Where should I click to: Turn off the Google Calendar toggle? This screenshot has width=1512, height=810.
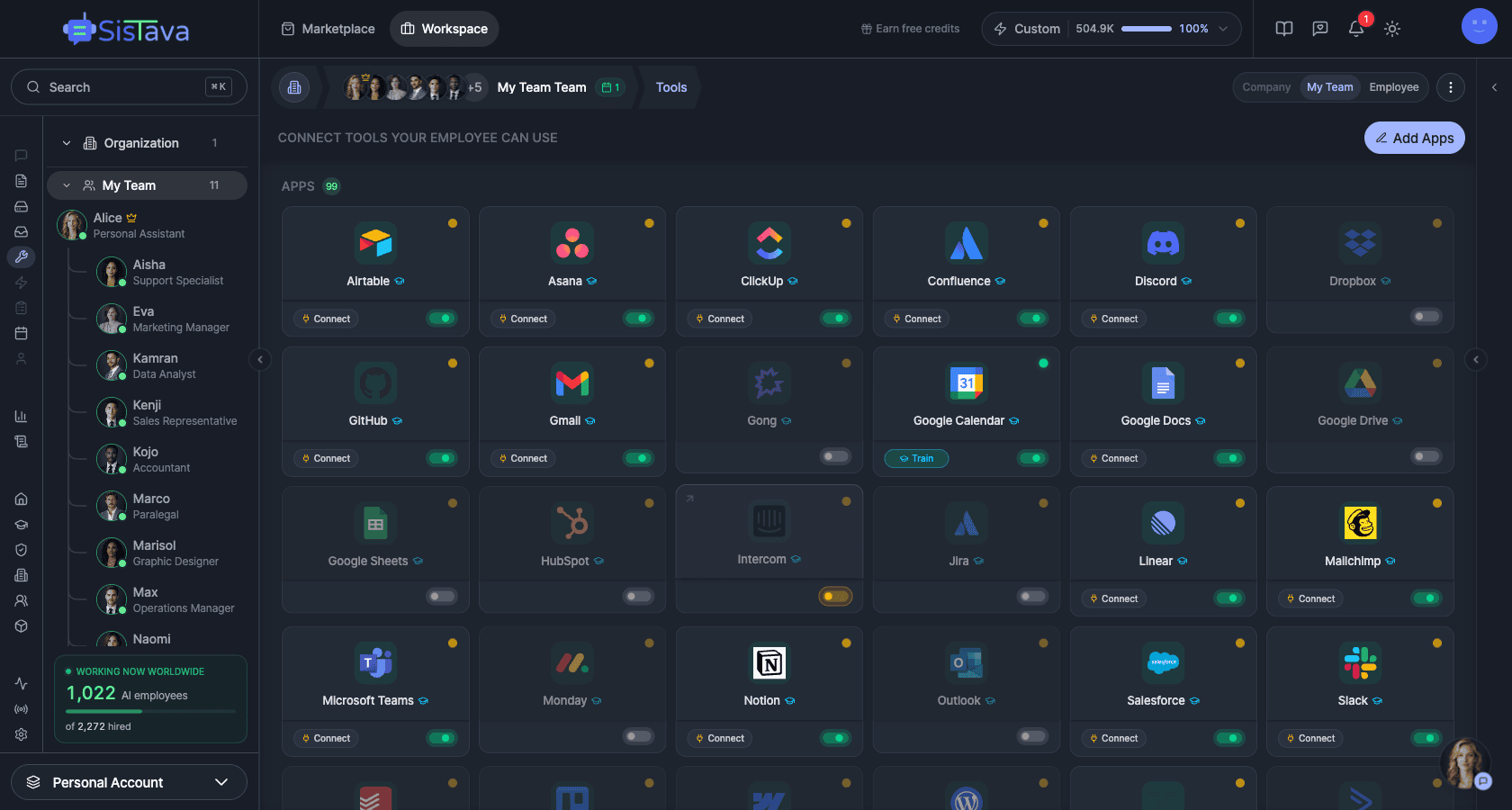(1032, 458)
